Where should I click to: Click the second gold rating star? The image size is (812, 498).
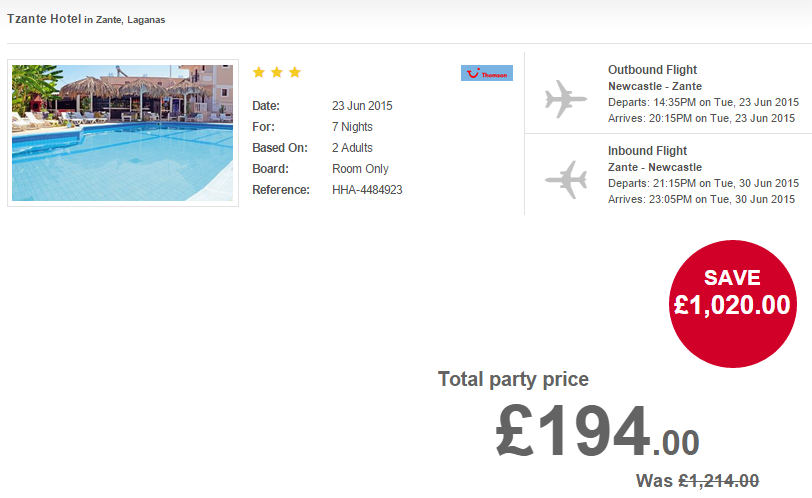[x=277, y=72]
